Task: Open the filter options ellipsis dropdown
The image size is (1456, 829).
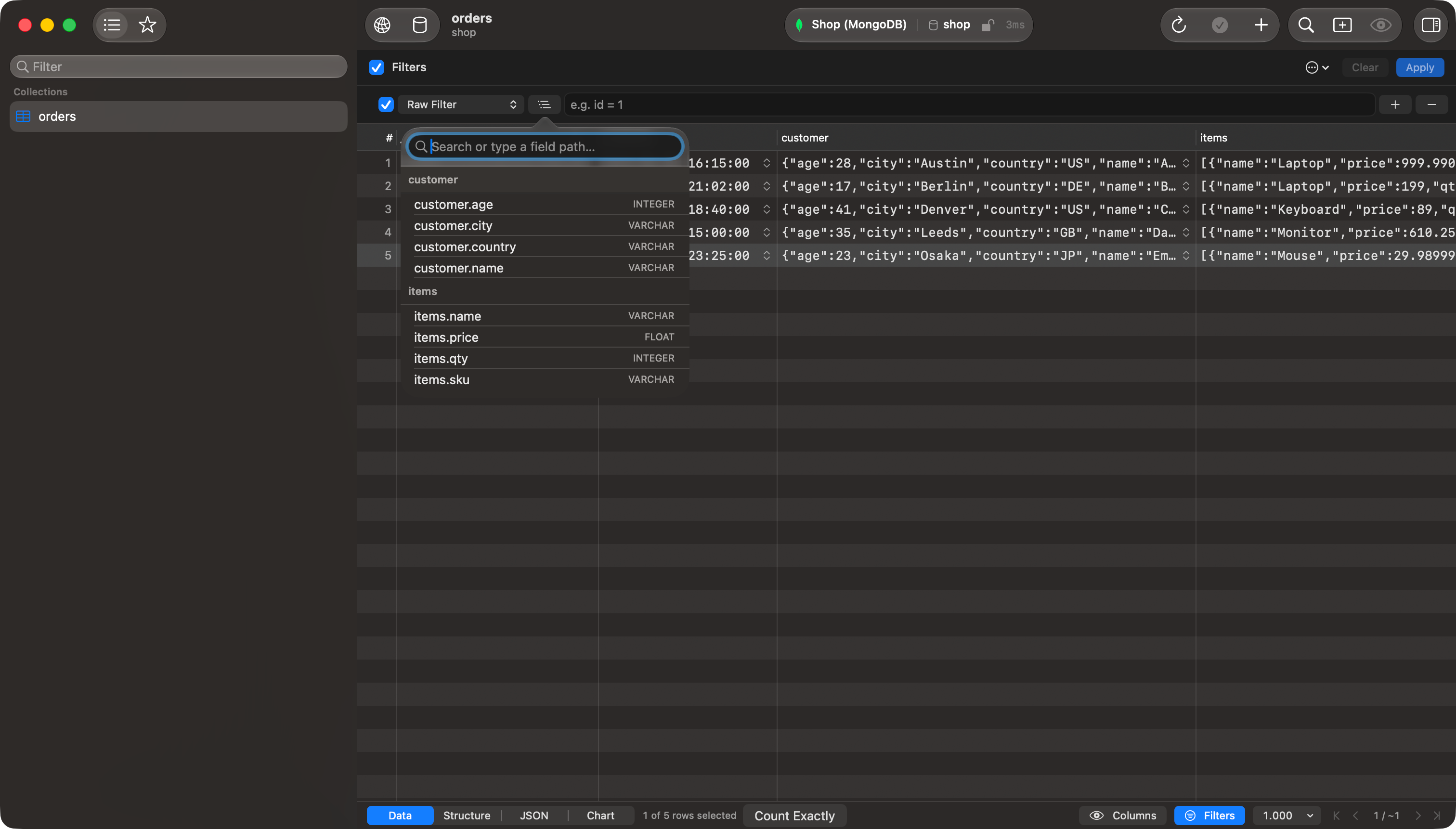Action: (1317, 68)
